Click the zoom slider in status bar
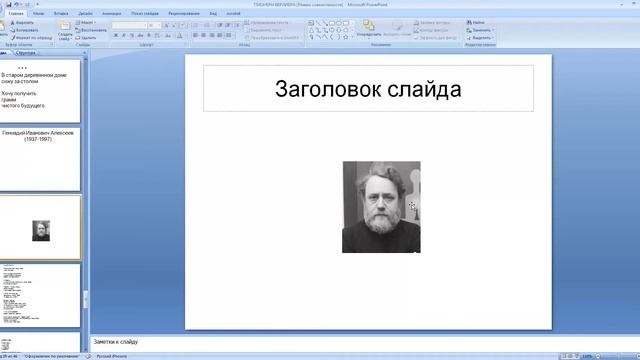640x360 pixels. pos(618,356)
